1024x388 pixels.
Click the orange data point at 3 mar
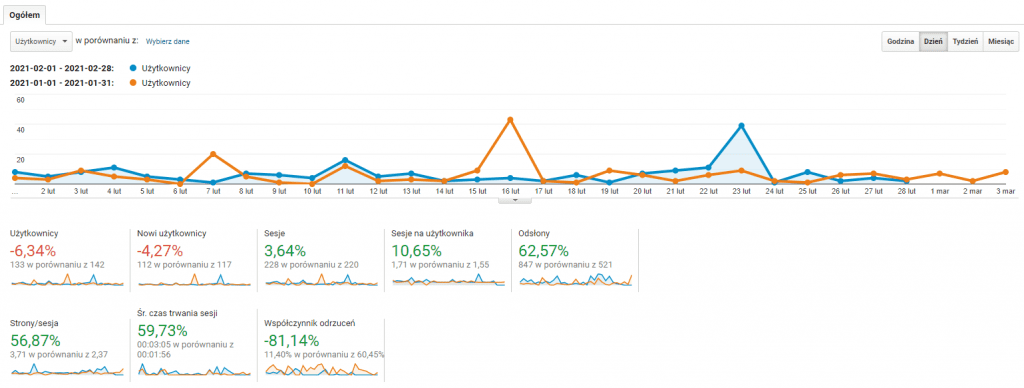1006,172
